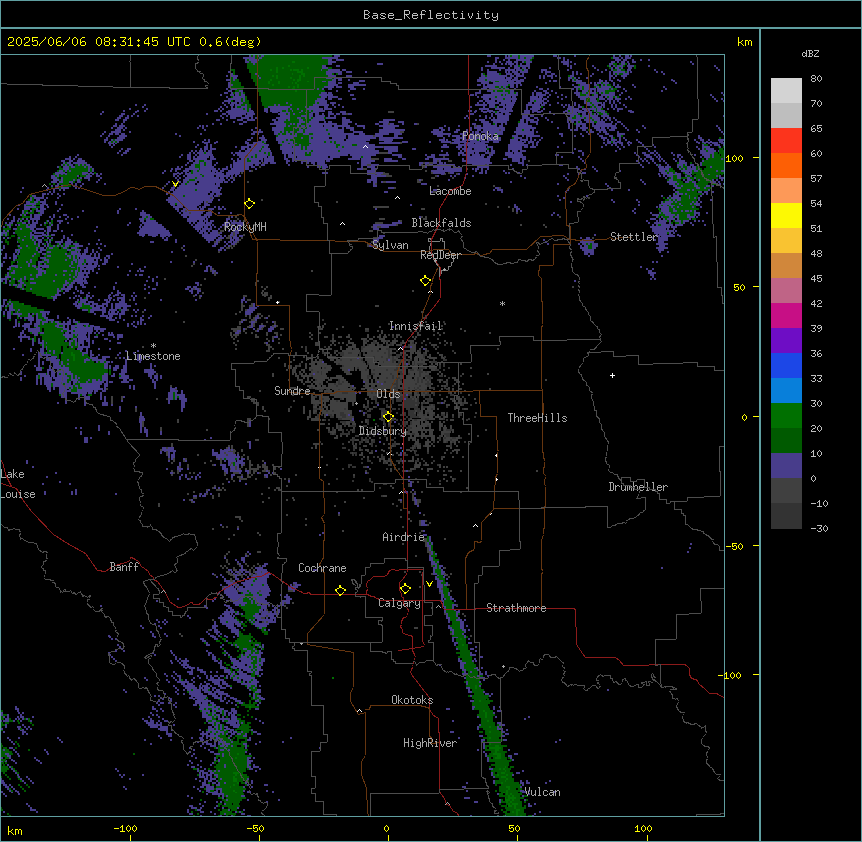Viewport: 862px width, 842px height.
Task: Select the Calgary city label
Action: [399, 603]
